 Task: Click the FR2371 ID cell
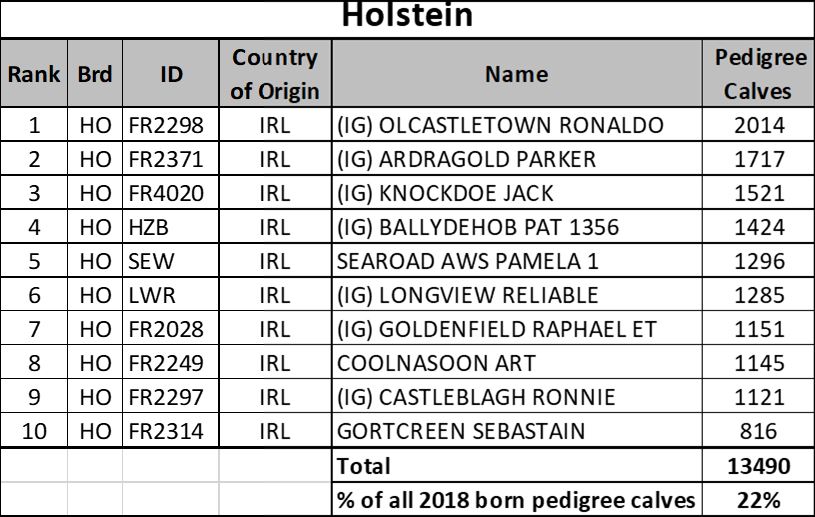(x=171, y=158)
